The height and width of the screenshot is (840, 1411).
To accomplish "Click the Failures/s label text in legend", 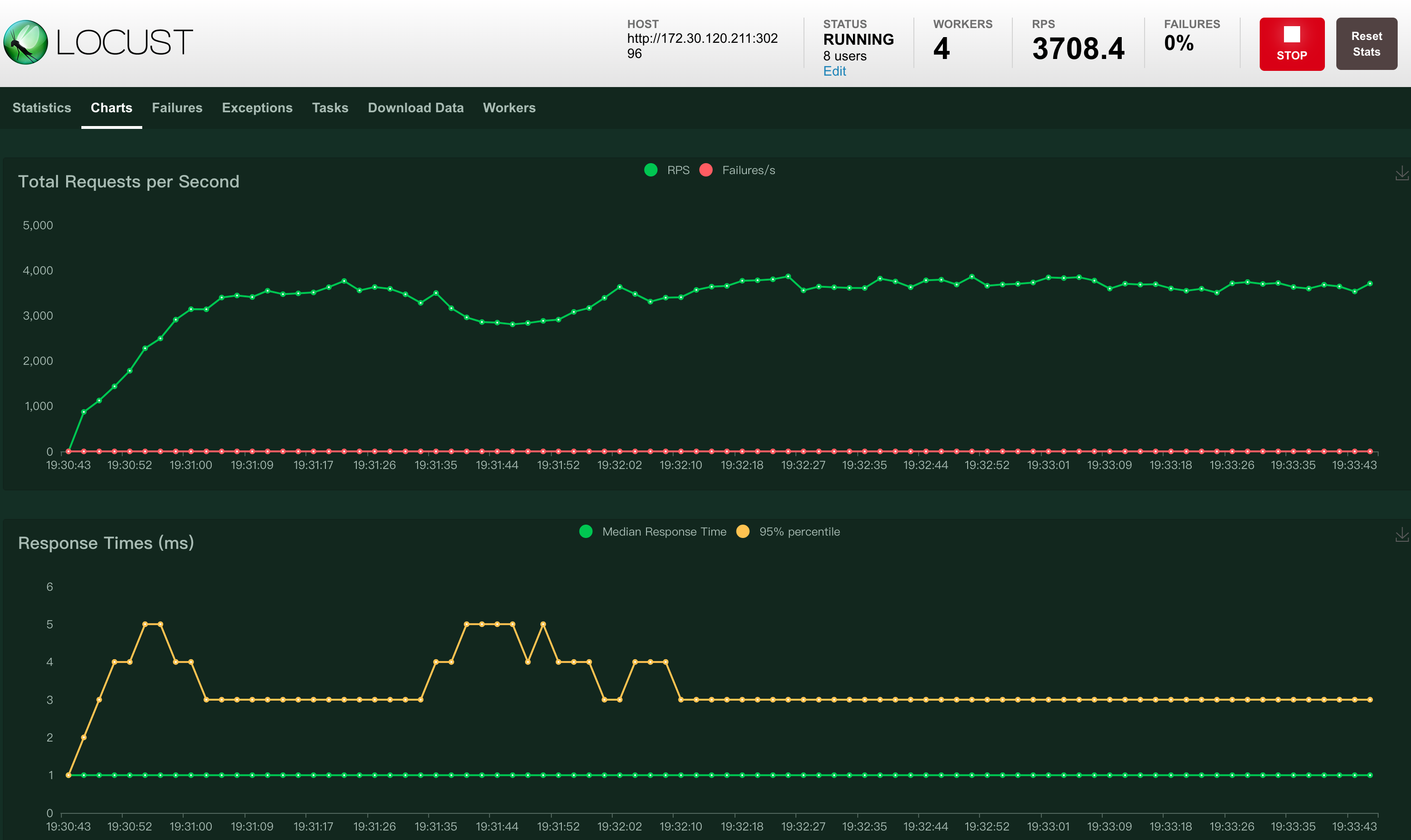I will pos(748,170).
